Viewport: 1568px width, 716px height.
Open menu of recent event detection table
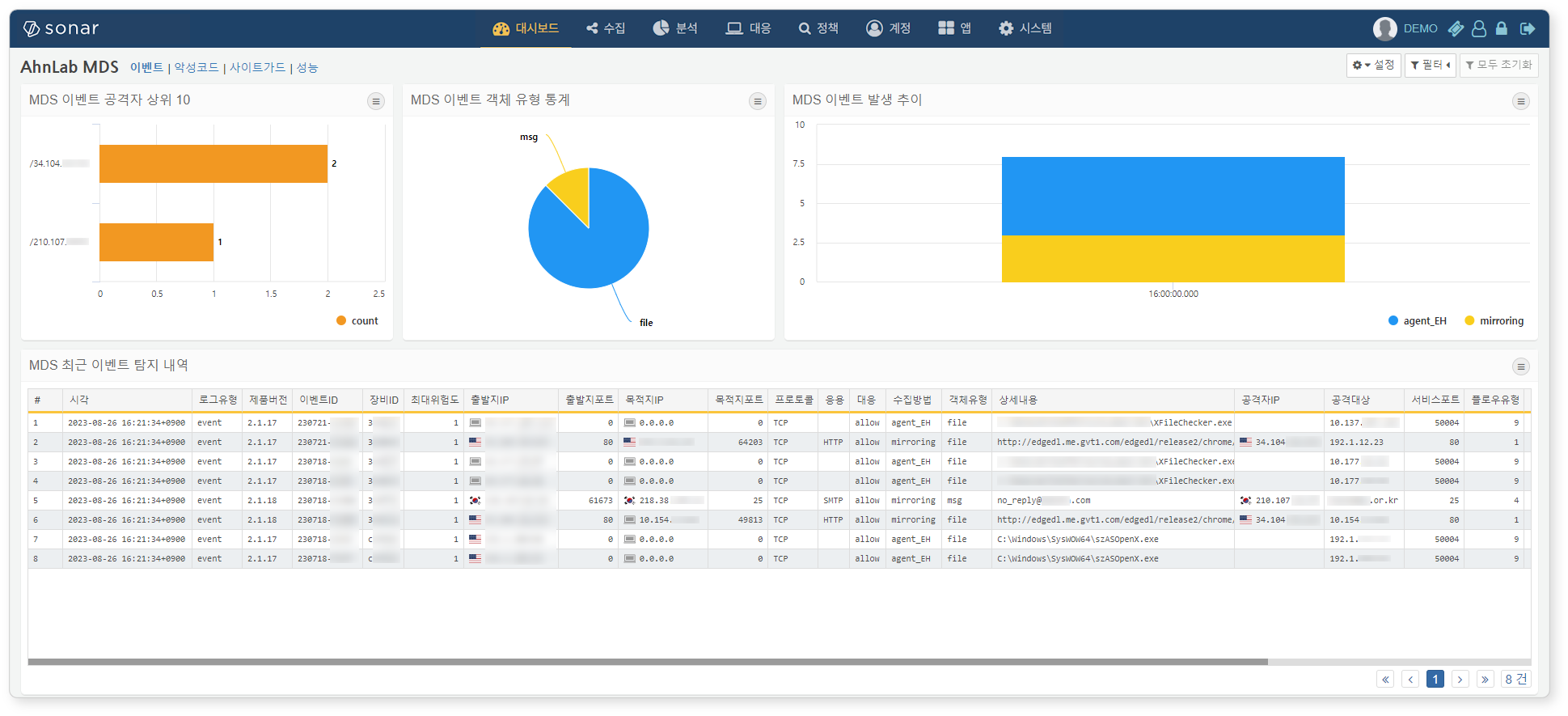tap(1521, 366)
